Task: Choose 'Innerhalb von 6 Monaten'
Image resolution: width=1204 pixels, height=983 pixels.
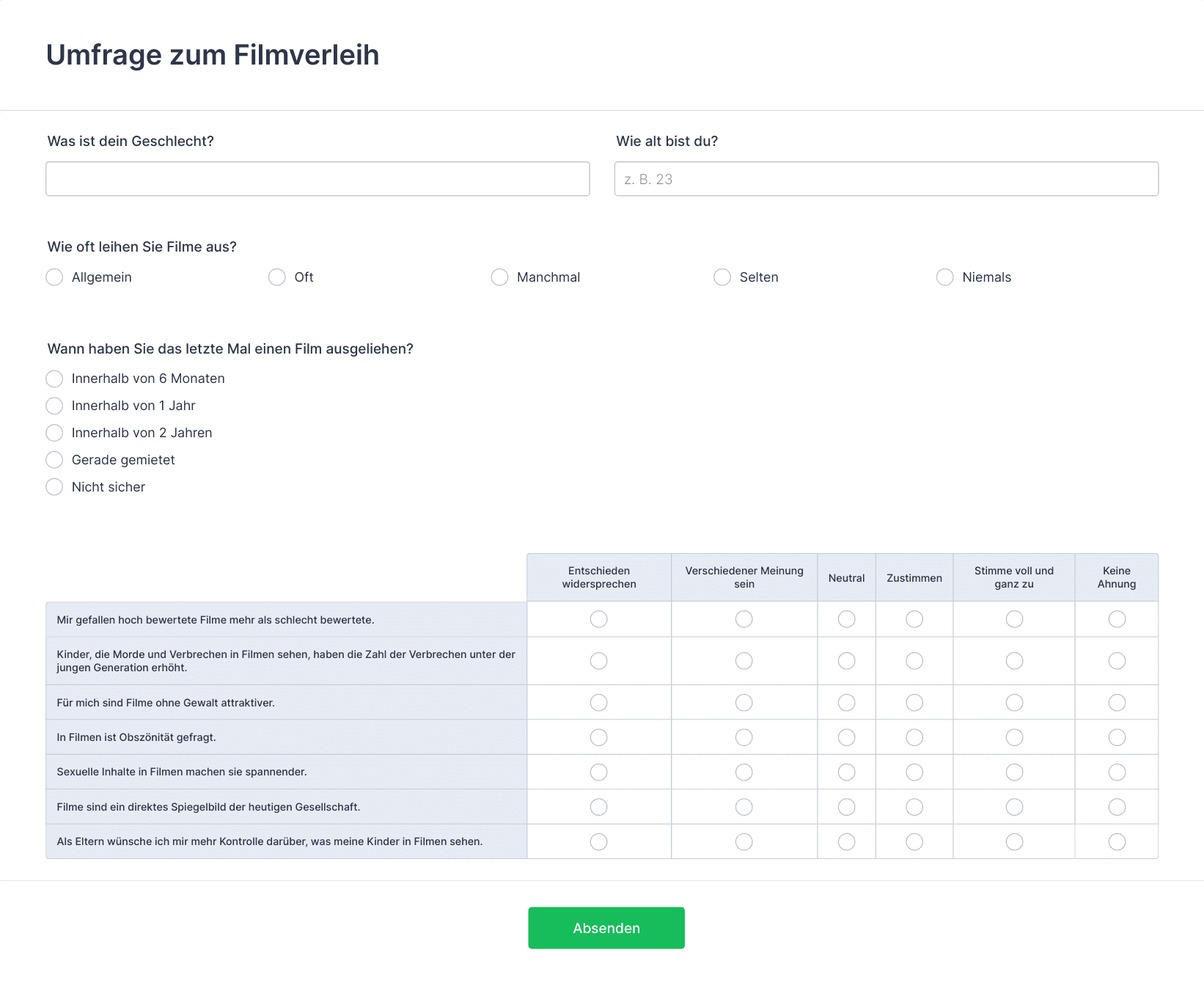Action: pos(54,379)
